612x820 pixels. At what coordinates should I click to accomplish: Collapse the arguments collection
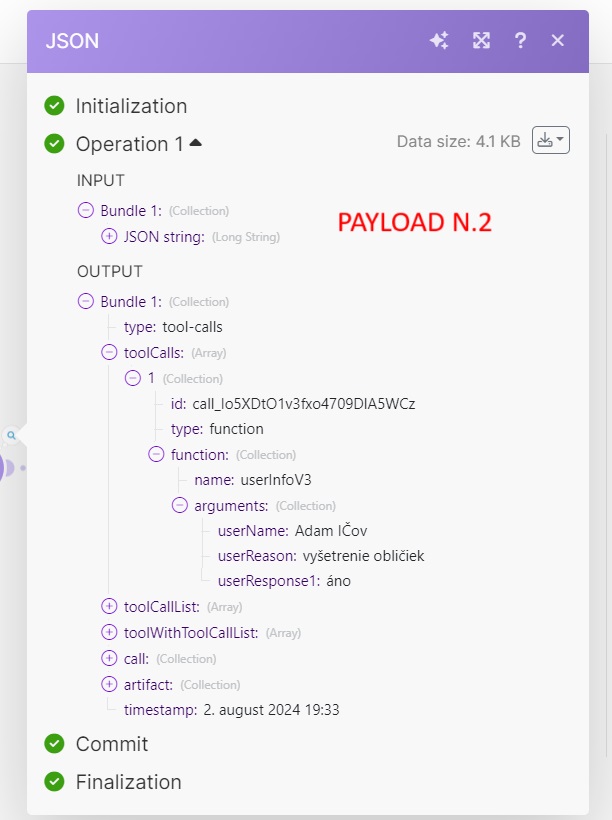(x=180, y=505)
